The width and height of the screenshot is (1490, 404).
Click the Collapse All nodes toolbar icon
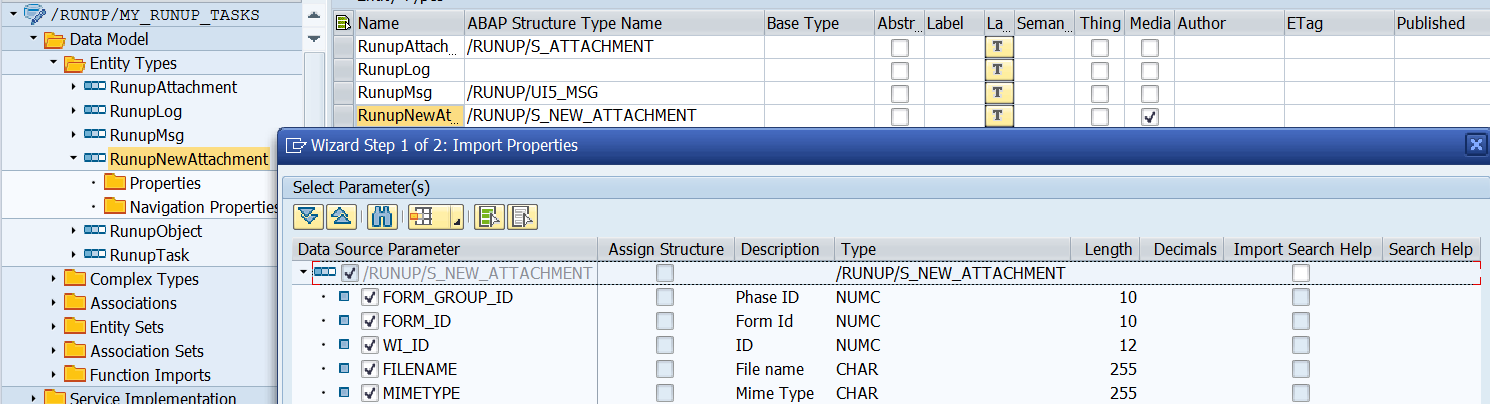[x=339, y=216]
